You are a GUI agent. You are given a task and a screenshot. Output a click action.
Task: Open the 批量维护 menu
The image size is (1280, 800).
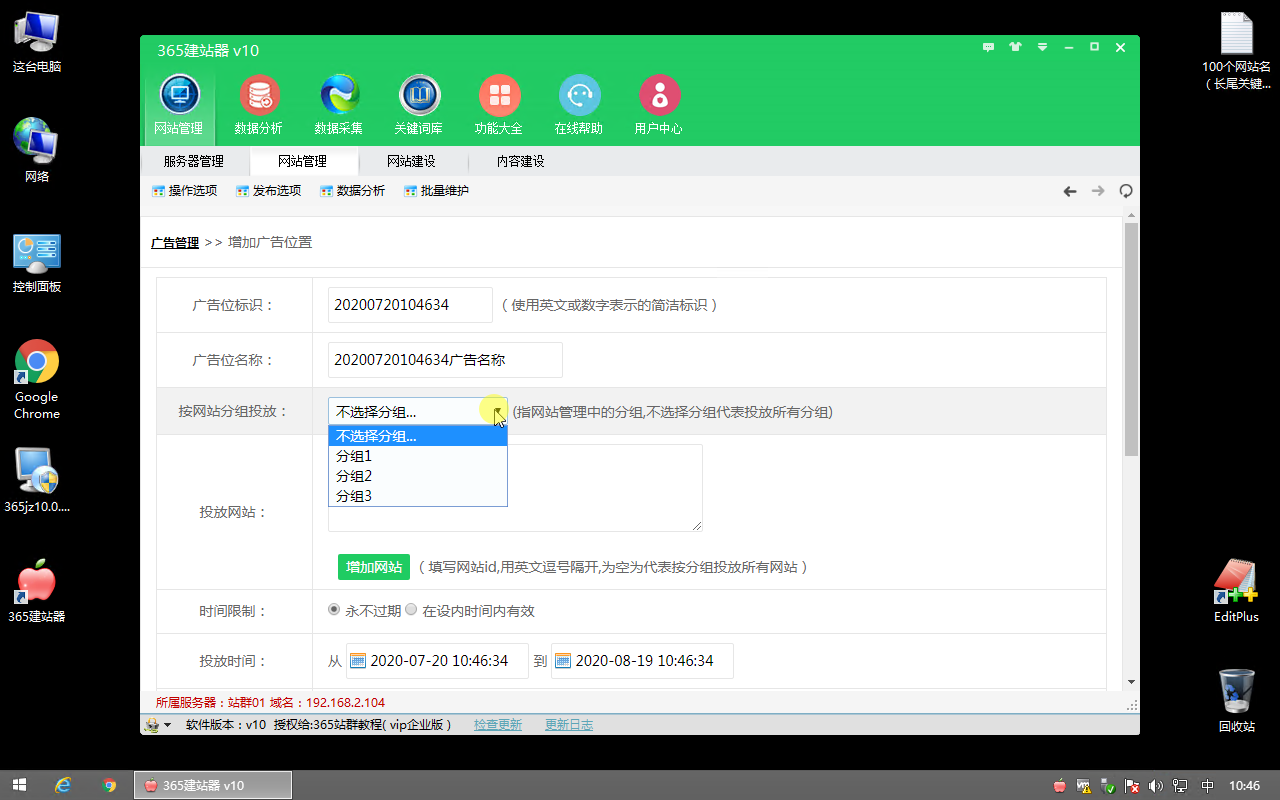[436, 191]
